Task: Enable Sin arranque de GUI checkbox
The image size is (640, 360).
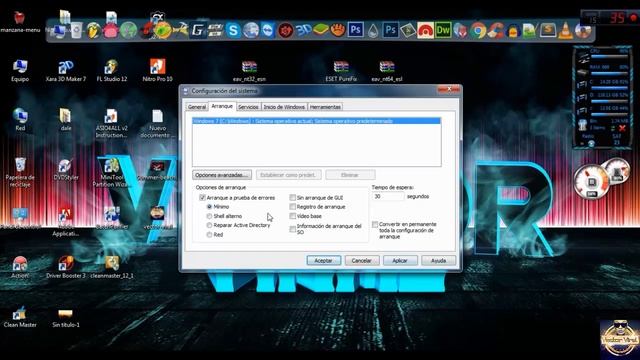Action: pyautogui.click(x=293, y=198)
